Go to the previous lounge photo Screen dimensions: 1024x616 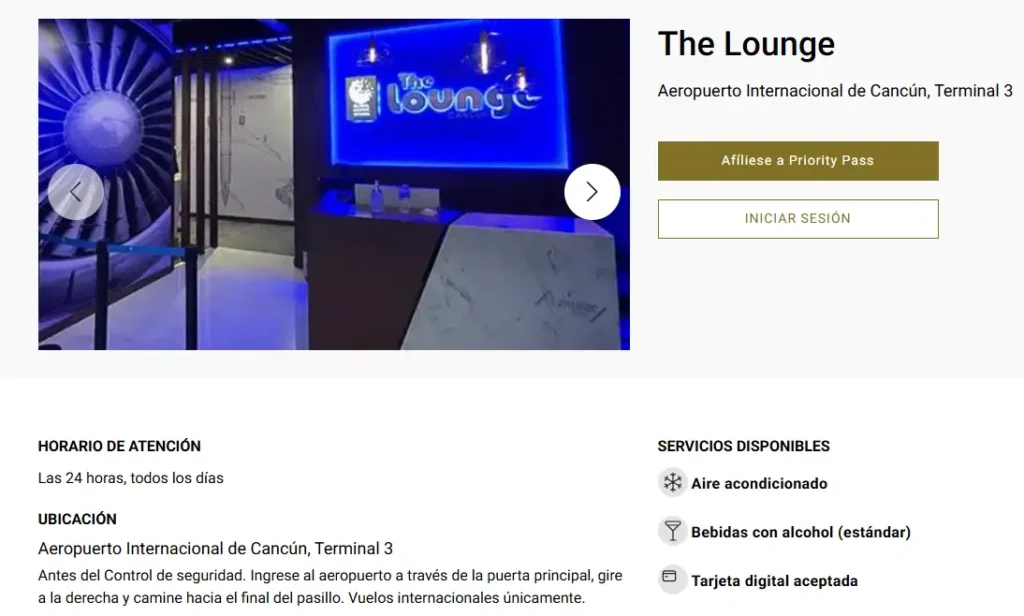pos(76,191)
